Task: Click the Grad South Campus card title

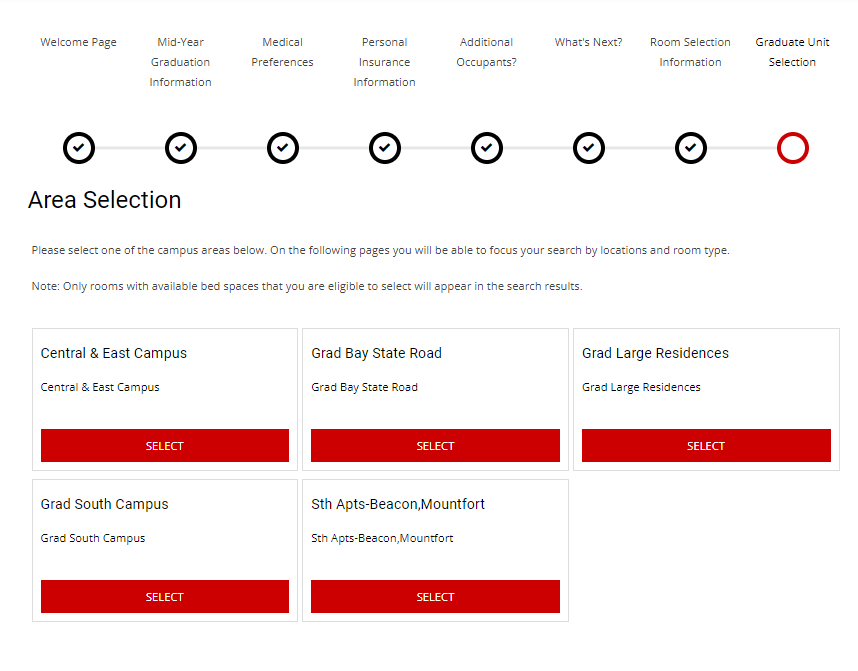Action: 105,504
